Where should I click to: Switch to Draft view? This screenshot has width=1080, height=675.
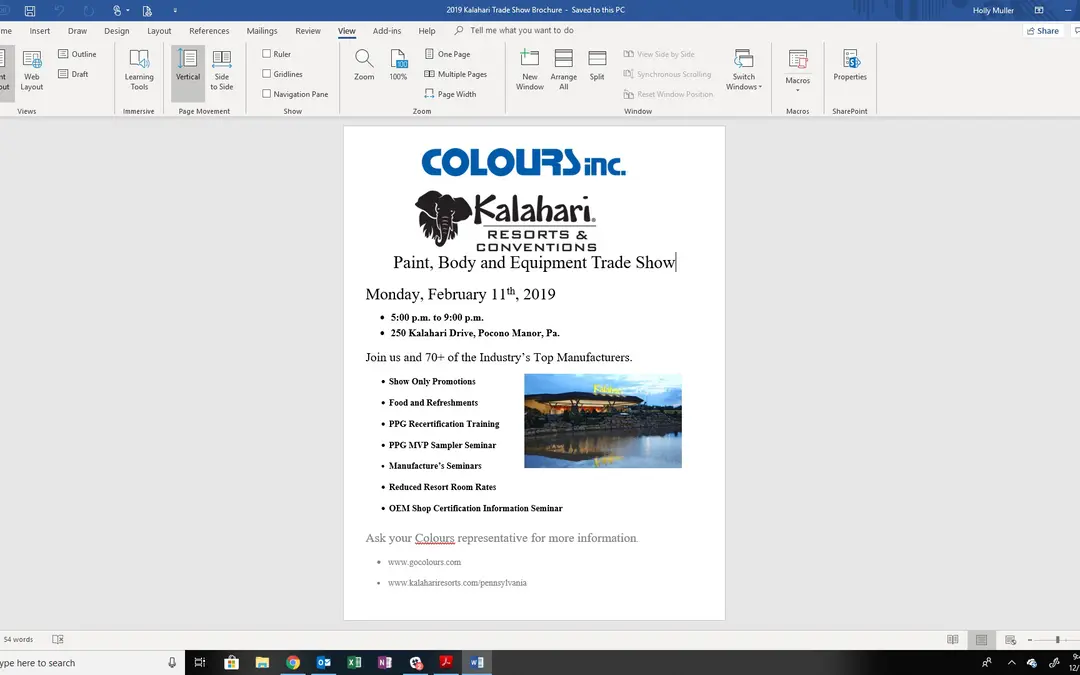pyautogui.click(x=74, y=74)
